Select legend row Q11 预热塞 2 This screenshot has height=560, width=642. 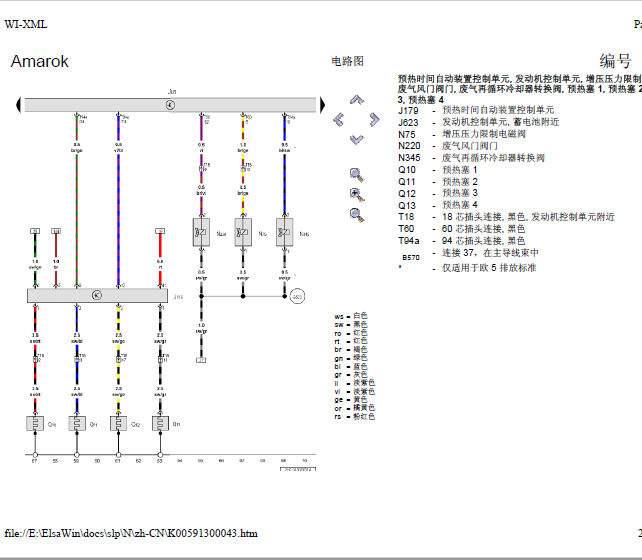[x=438, y=181]
